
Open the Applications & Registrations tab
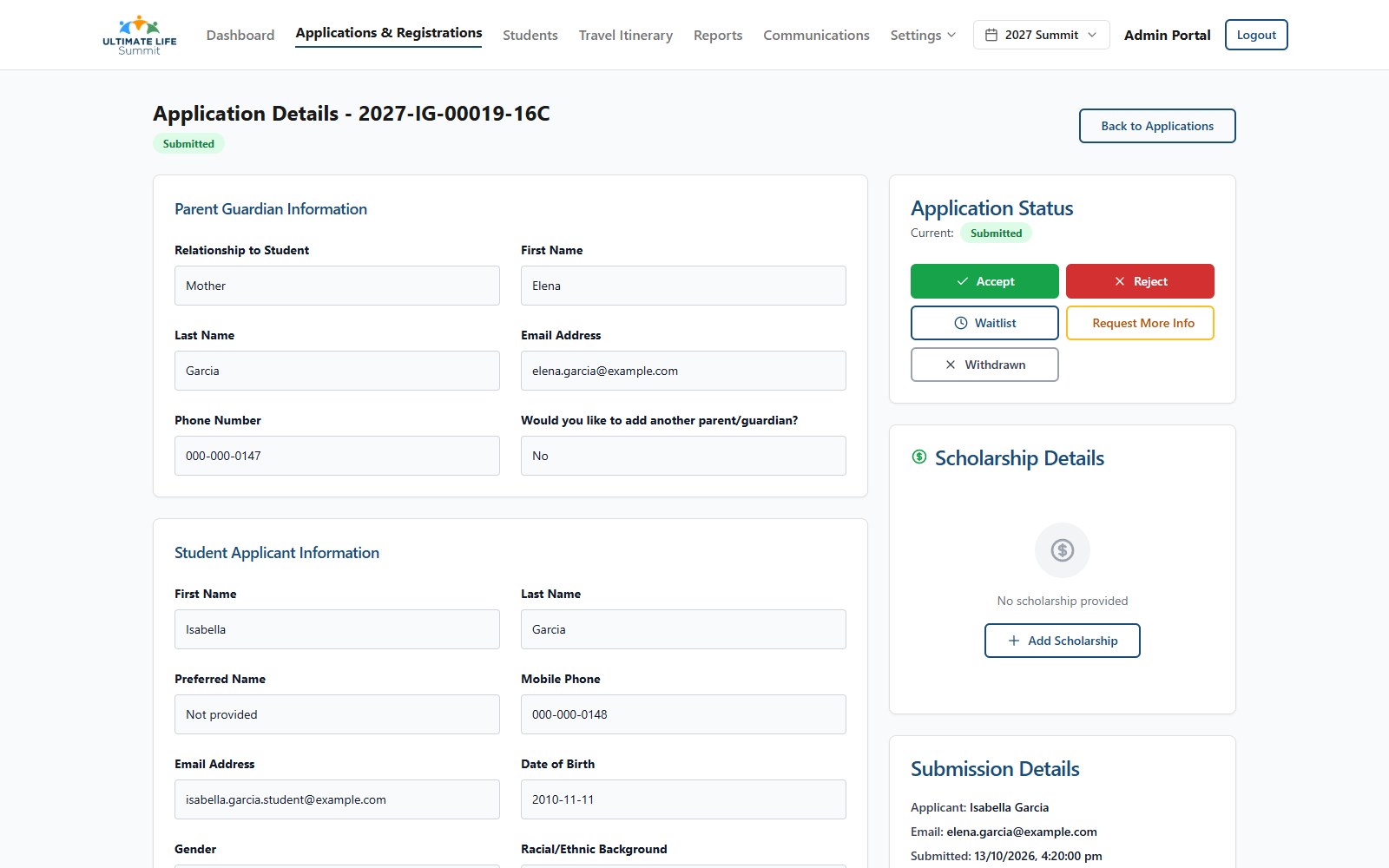[x=389, y=33]
